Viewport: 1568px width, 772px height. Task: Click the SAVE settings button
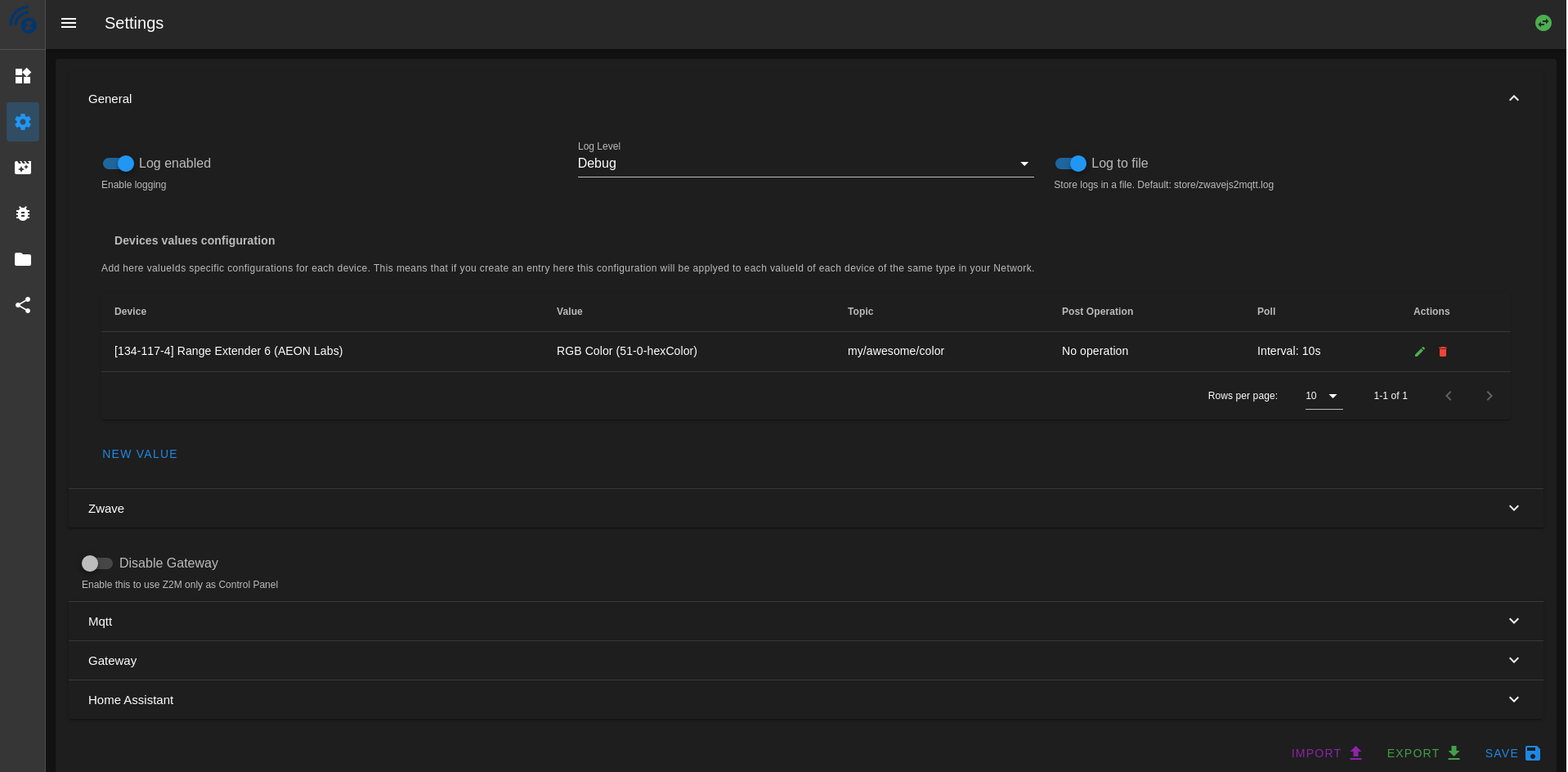pyautogui.click(x=1512, y=753)
